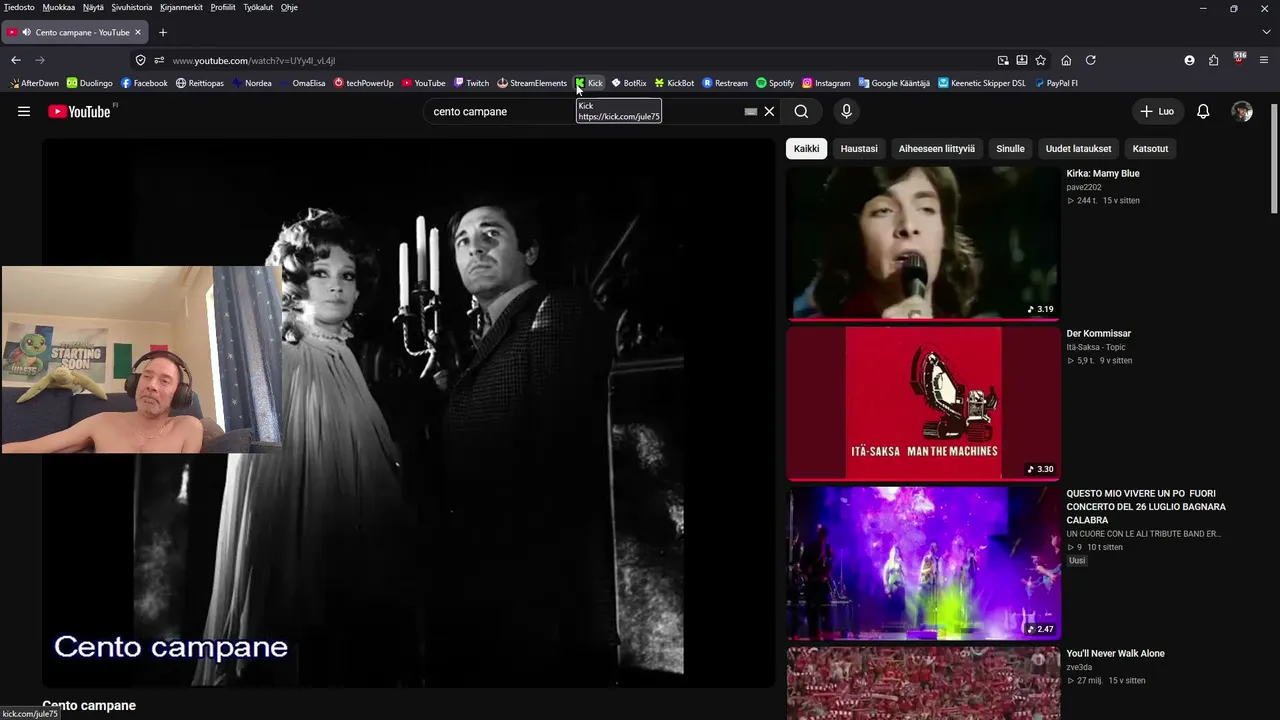Start voice search with the microphone icon
The width and height of the screenshot is (1280, 720).
click(846, 111)
